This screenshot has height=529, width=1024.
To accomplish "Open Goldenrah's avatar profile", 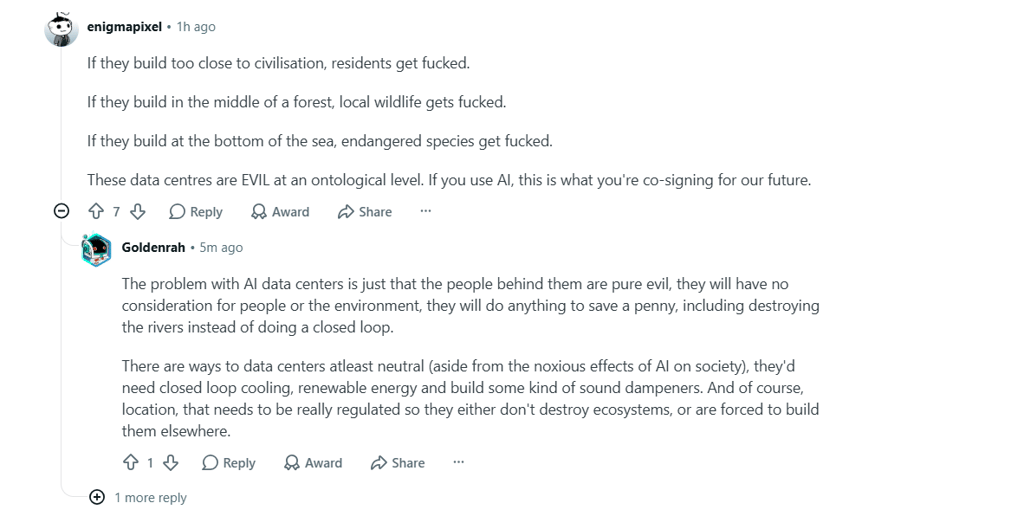I will coord(97,249).
